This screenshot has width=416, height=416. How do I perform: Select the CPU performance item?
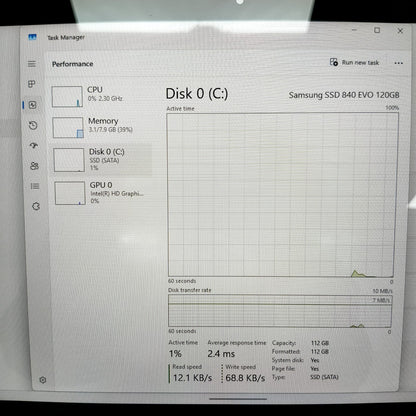point(101,96)
